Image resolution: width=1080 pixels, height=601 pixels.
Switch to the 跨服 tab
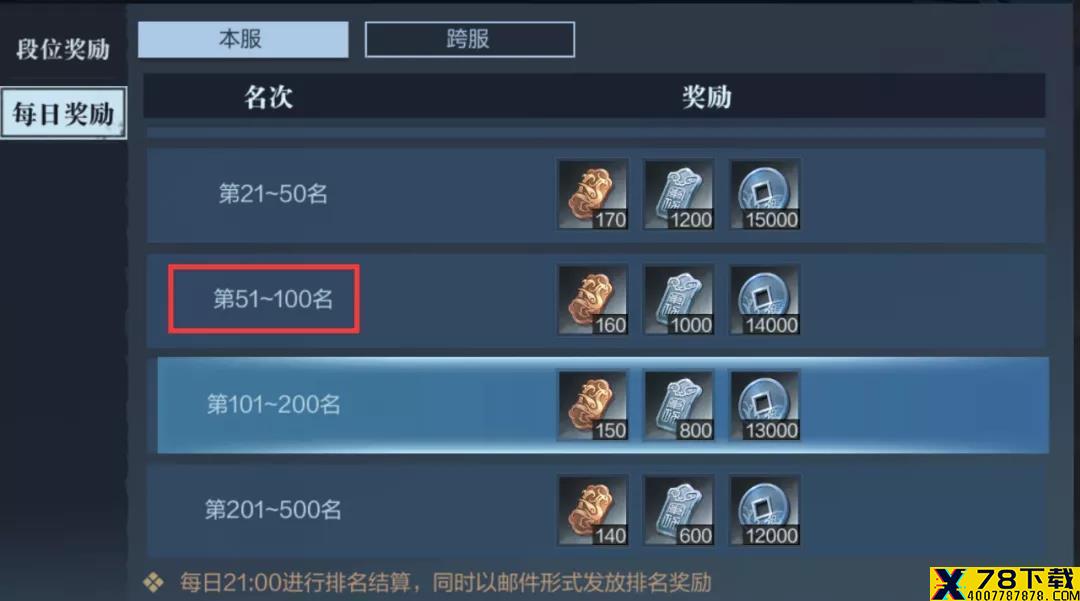(x=470, y=39)
